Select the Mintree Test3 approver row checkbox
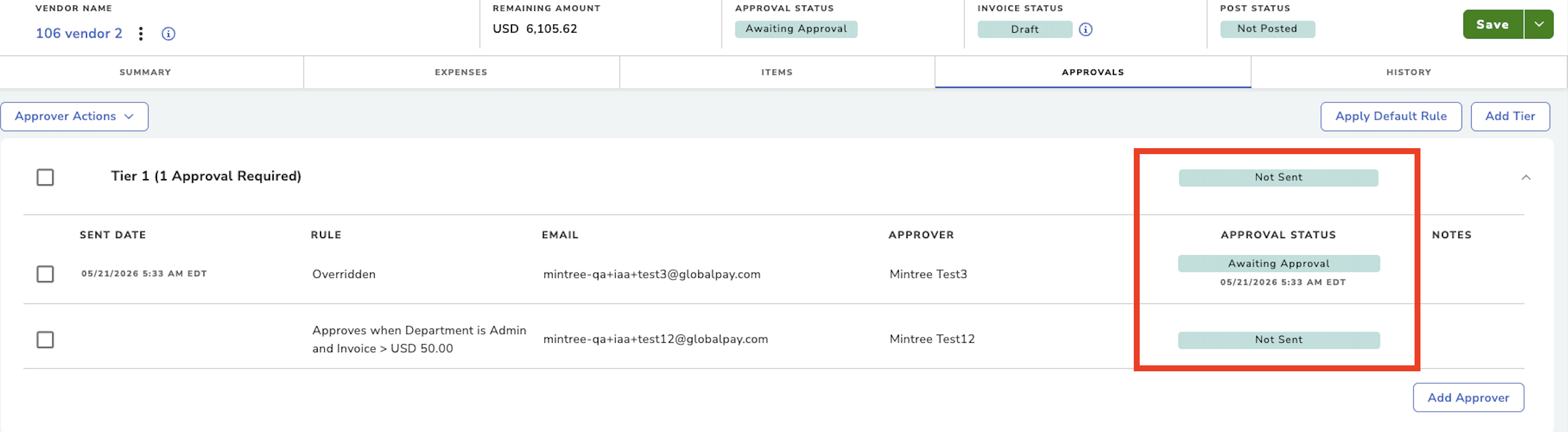Image resolution: width=1568 pixels, height=432 pixels. pyautogui.click(x=45, y=274)
